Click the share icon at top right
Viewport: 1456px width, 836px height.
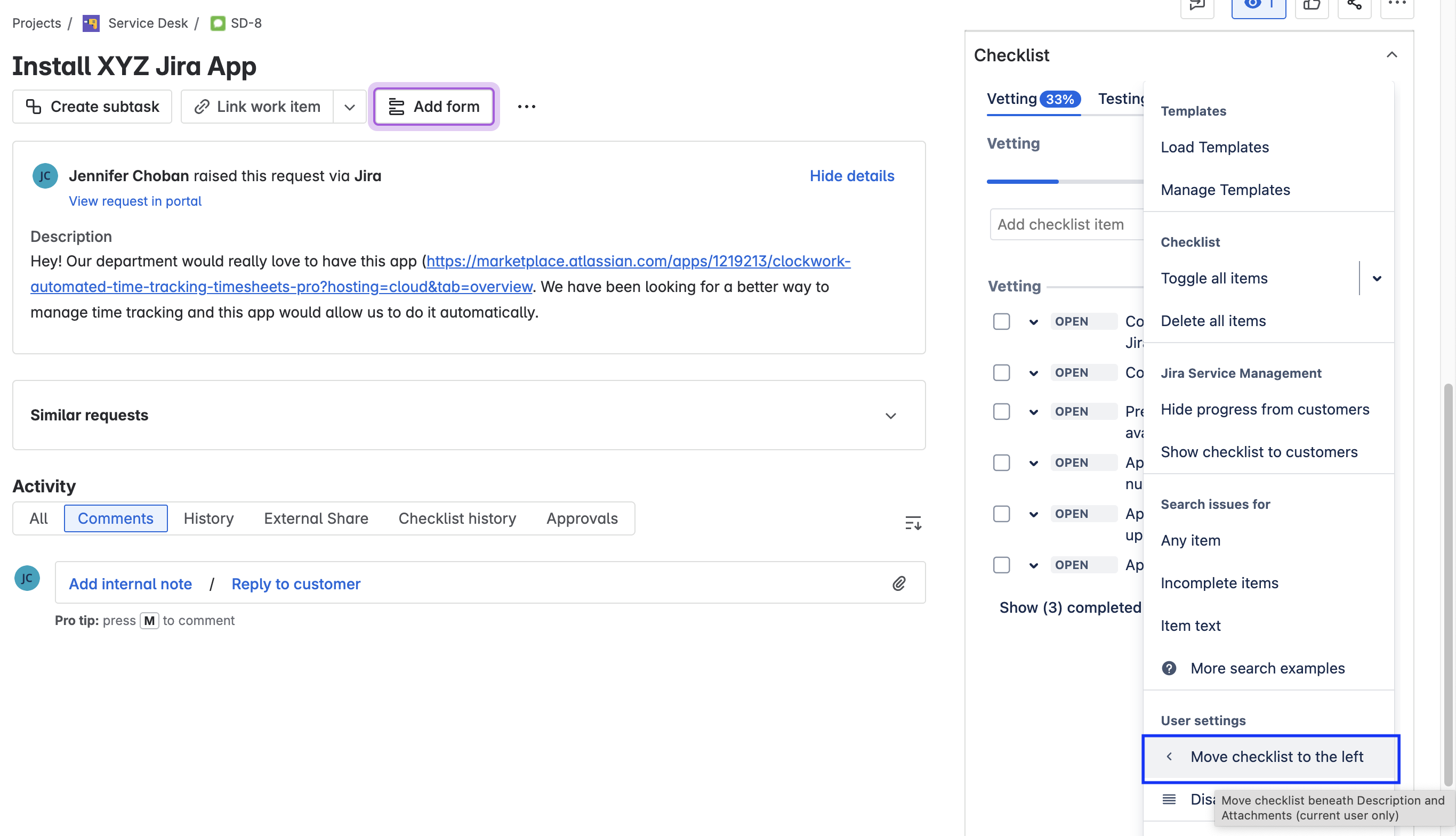[x=1354, y=6]
